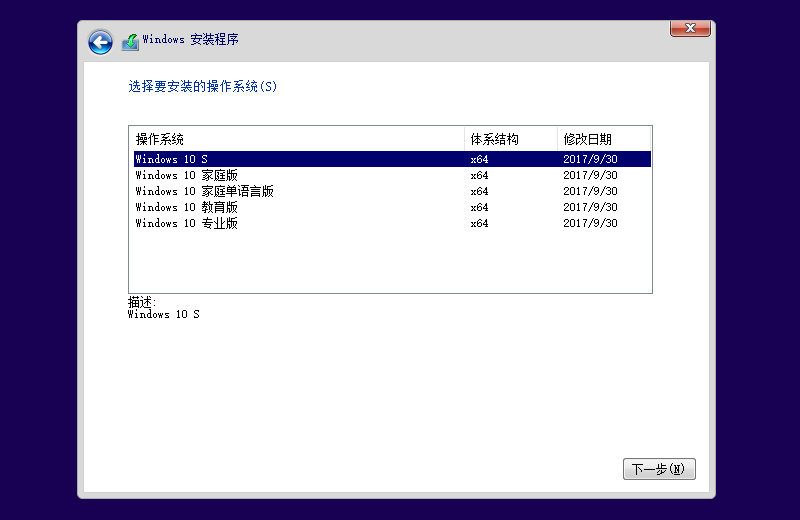Click 2017/9/30 date in 家庭单语言版 row
This screenshot has height=520, width=800.
[590, 191]
